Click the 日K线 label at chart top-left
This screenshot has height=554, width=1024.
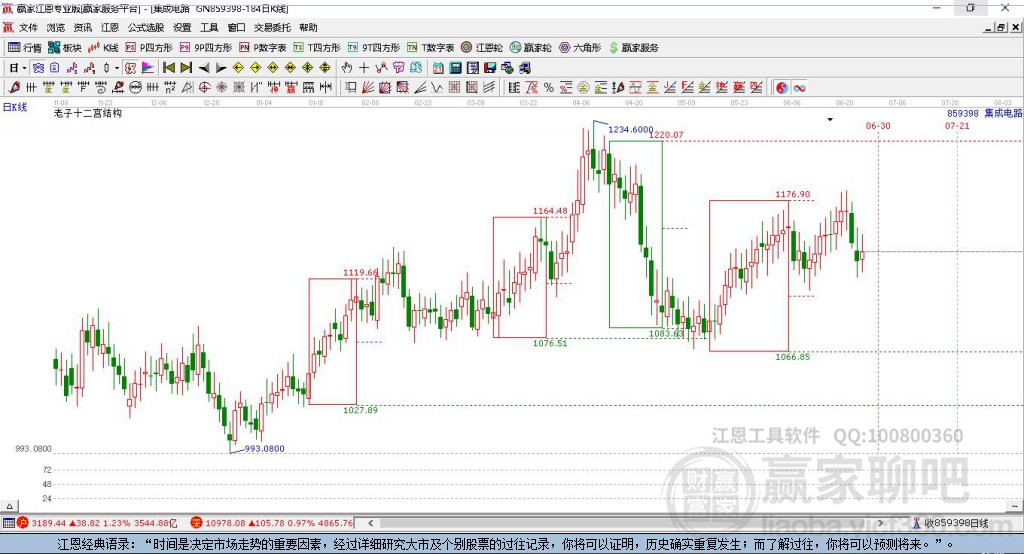[15, 107]
